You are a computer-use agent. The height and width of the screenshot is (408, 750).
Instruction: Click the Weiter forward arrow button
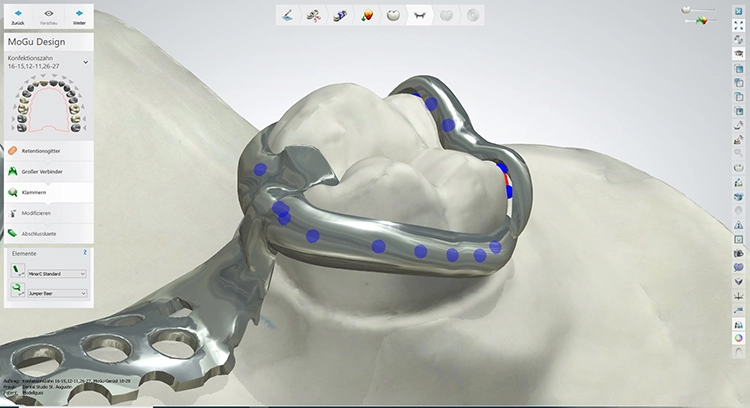78,16
